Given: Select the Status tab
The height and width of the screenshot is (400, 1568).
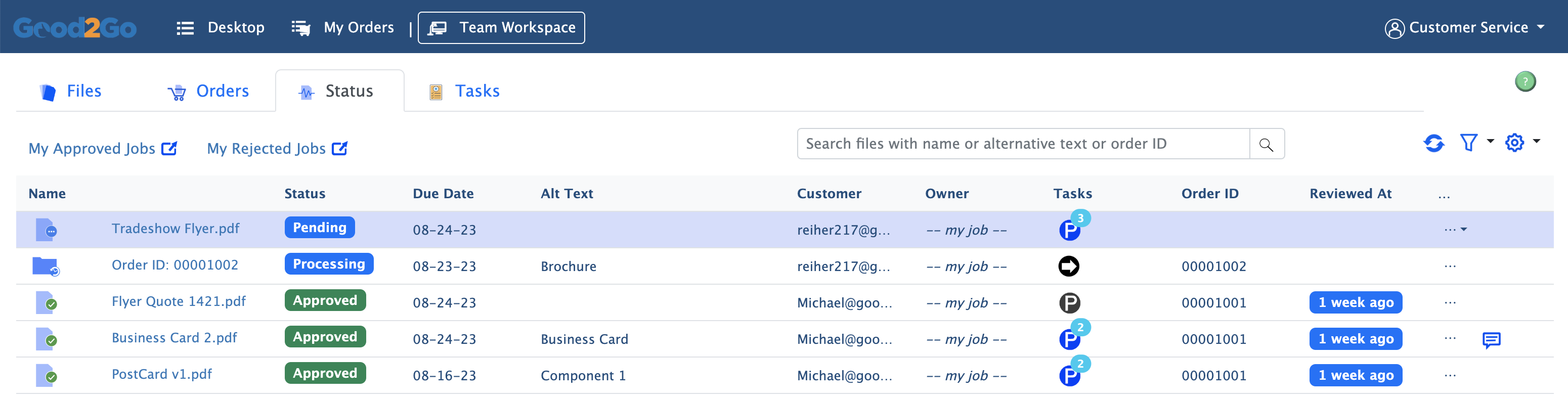Looking at the screenshot, I should point(340,91).
